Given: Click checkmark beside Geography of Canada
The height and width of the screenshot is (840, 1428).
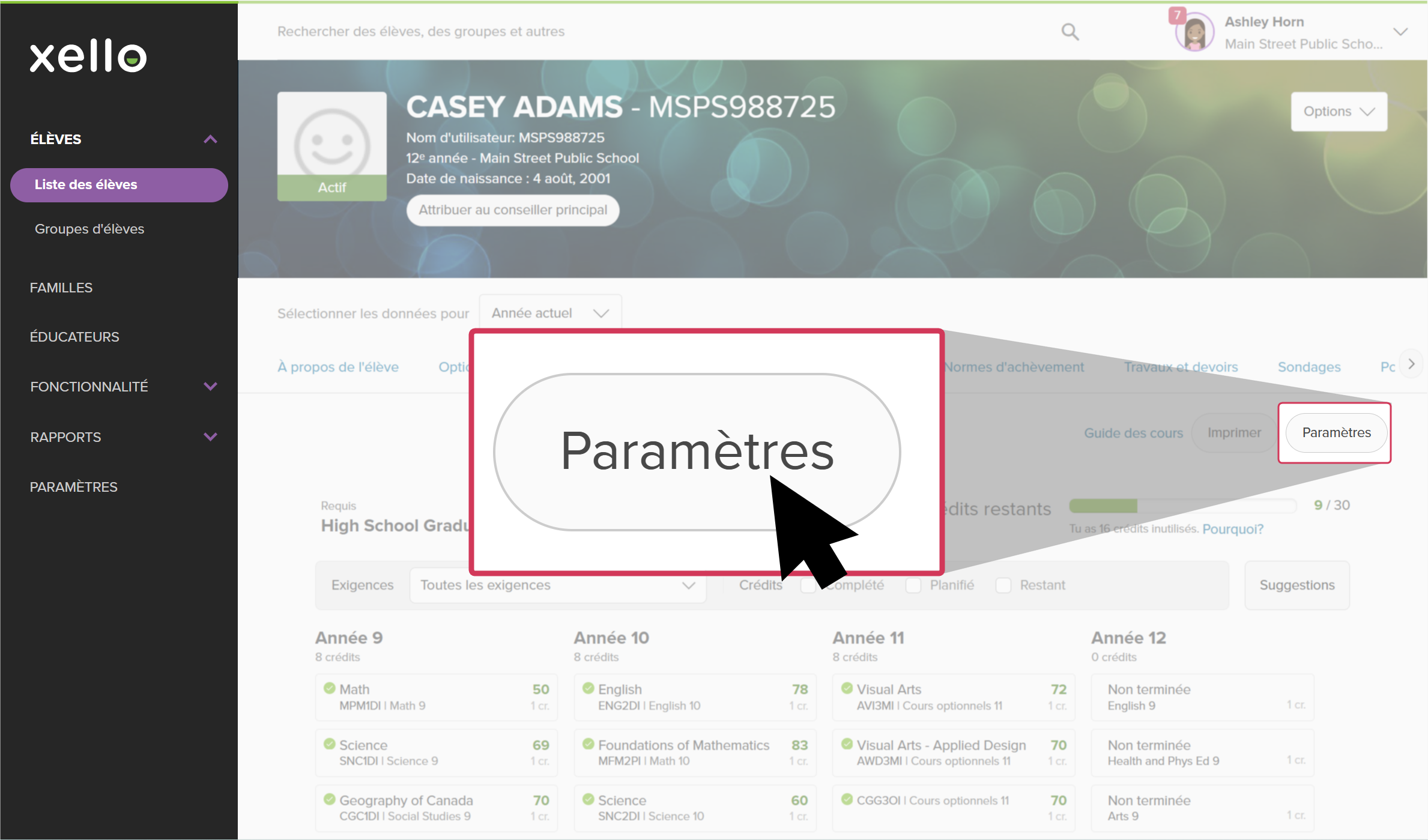Looking at the screenshot, I should point(329,799).
